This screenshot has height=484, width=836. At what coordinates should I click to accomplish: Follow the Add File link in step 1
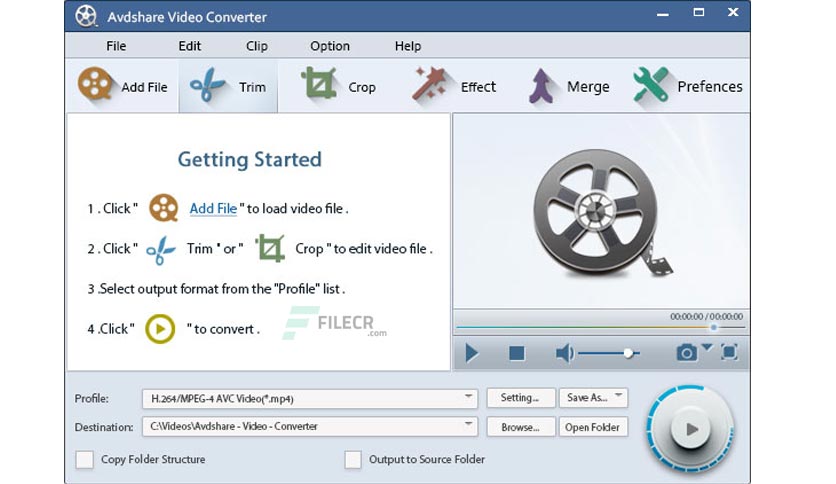point(213,208)
